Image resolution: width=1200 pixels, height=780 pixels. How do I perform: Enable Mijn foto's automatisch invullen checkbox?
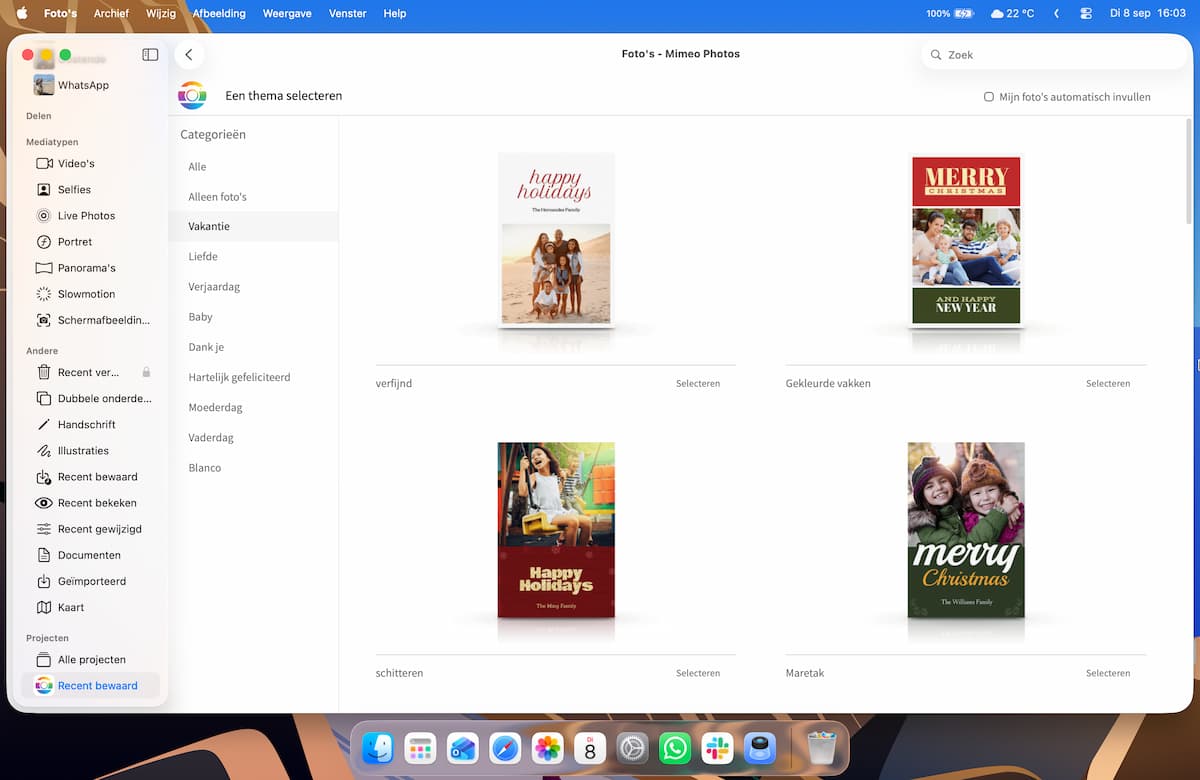pyautogui.click(x=989, y=97)
